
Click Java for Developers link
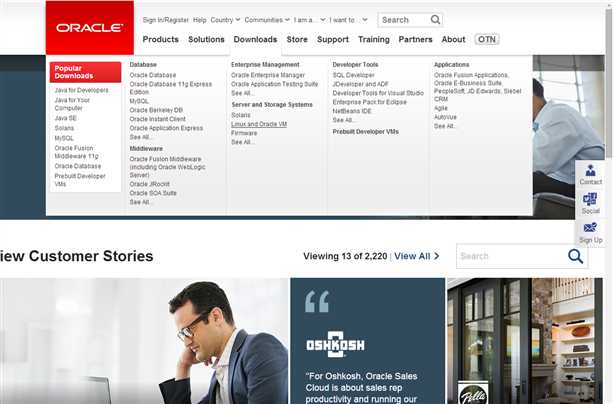point(81,90)
